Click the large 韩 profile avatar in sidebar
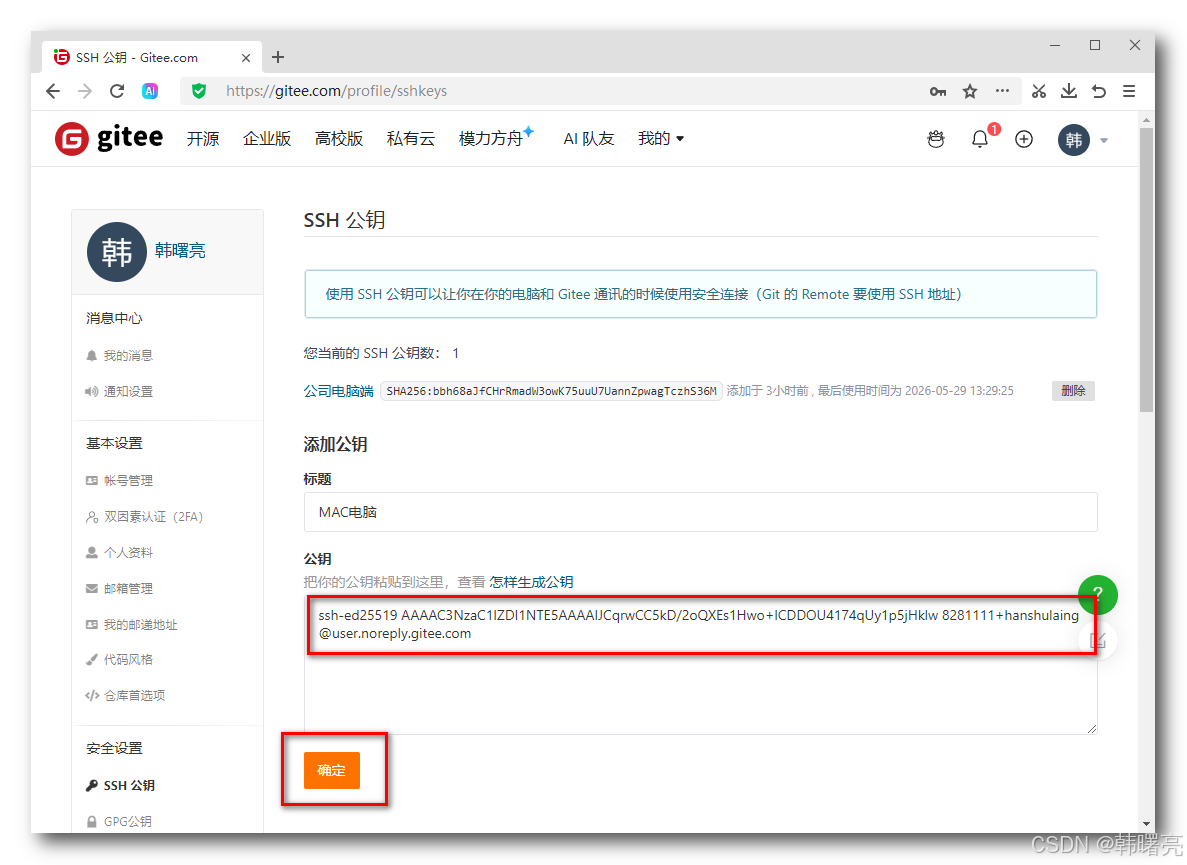The width and height of the screenshot is (1187, 865). point(117,252)
